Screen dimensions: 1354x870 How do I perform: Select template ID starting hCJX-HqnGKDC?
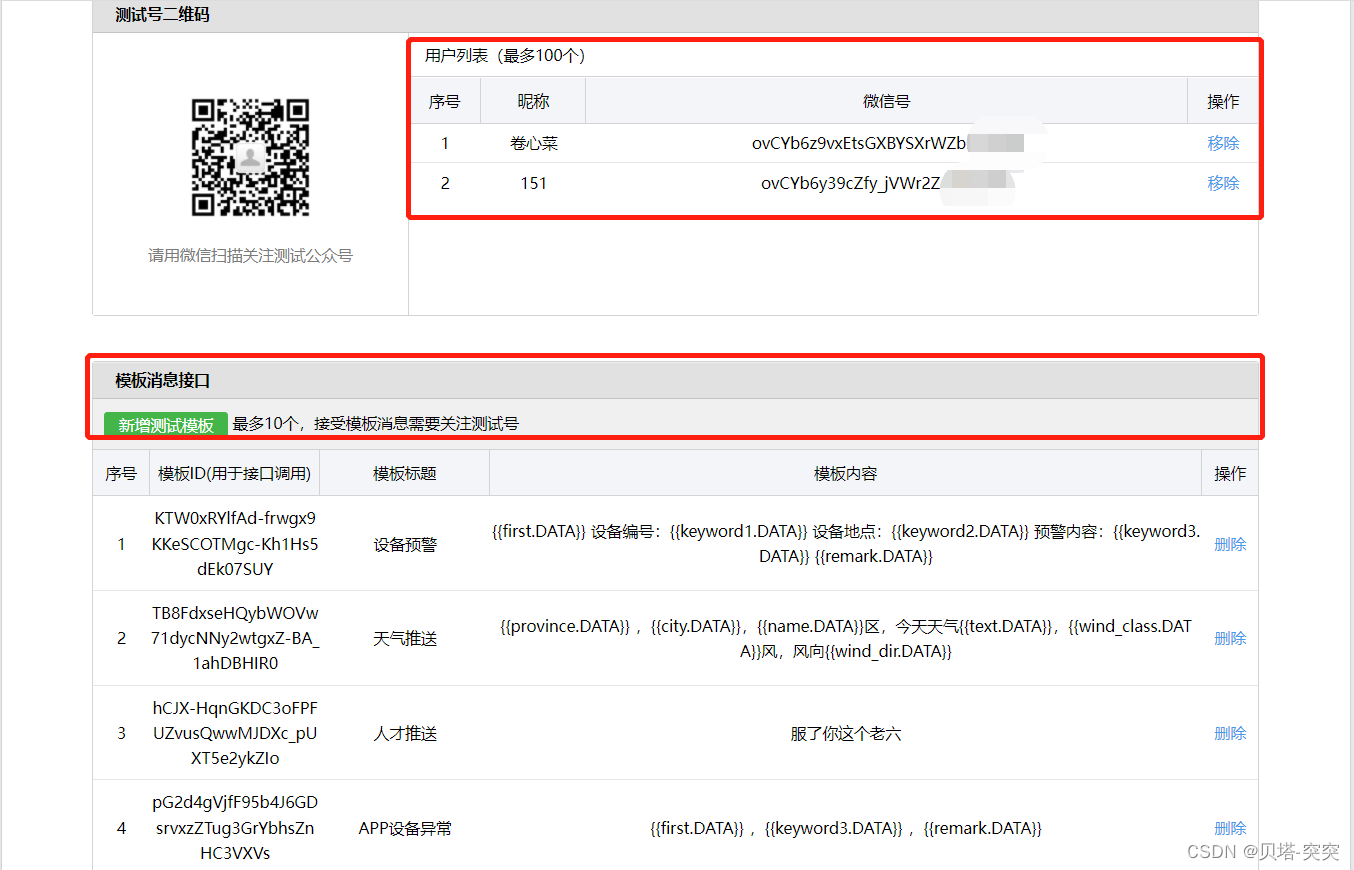[235, 733]
